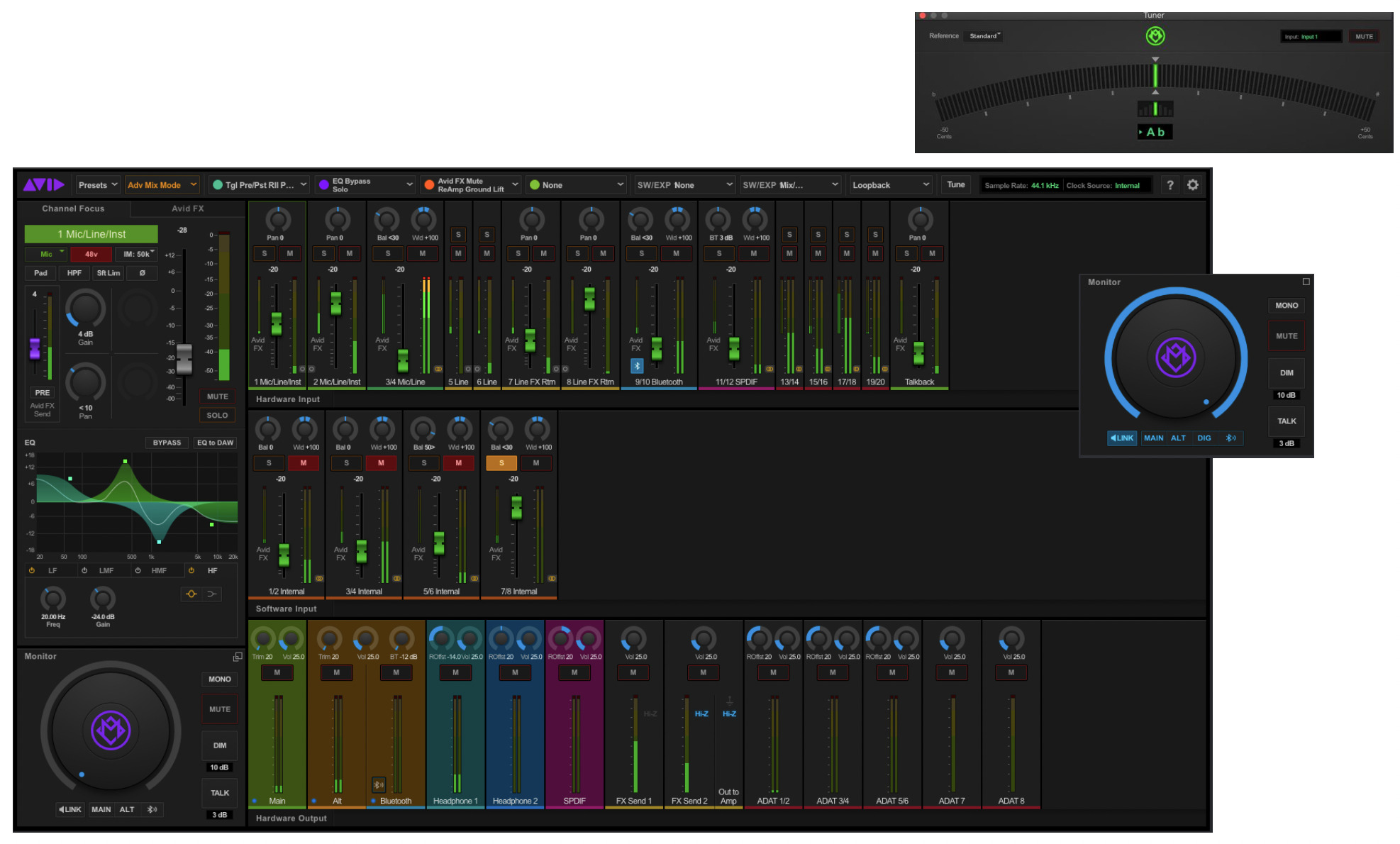Switch to the Avid FX tab

click(x=187, y=209)
